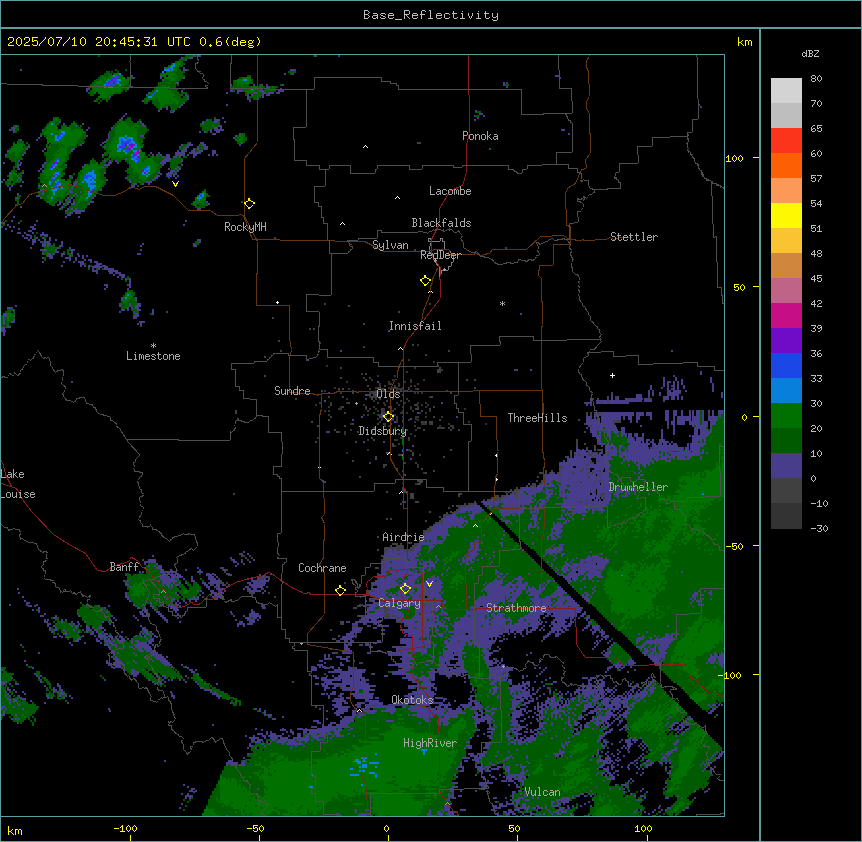Click the Airdrie city label
Image resolution: width=862 pixels, height=842 pixels.
click(x=404, y=537)
